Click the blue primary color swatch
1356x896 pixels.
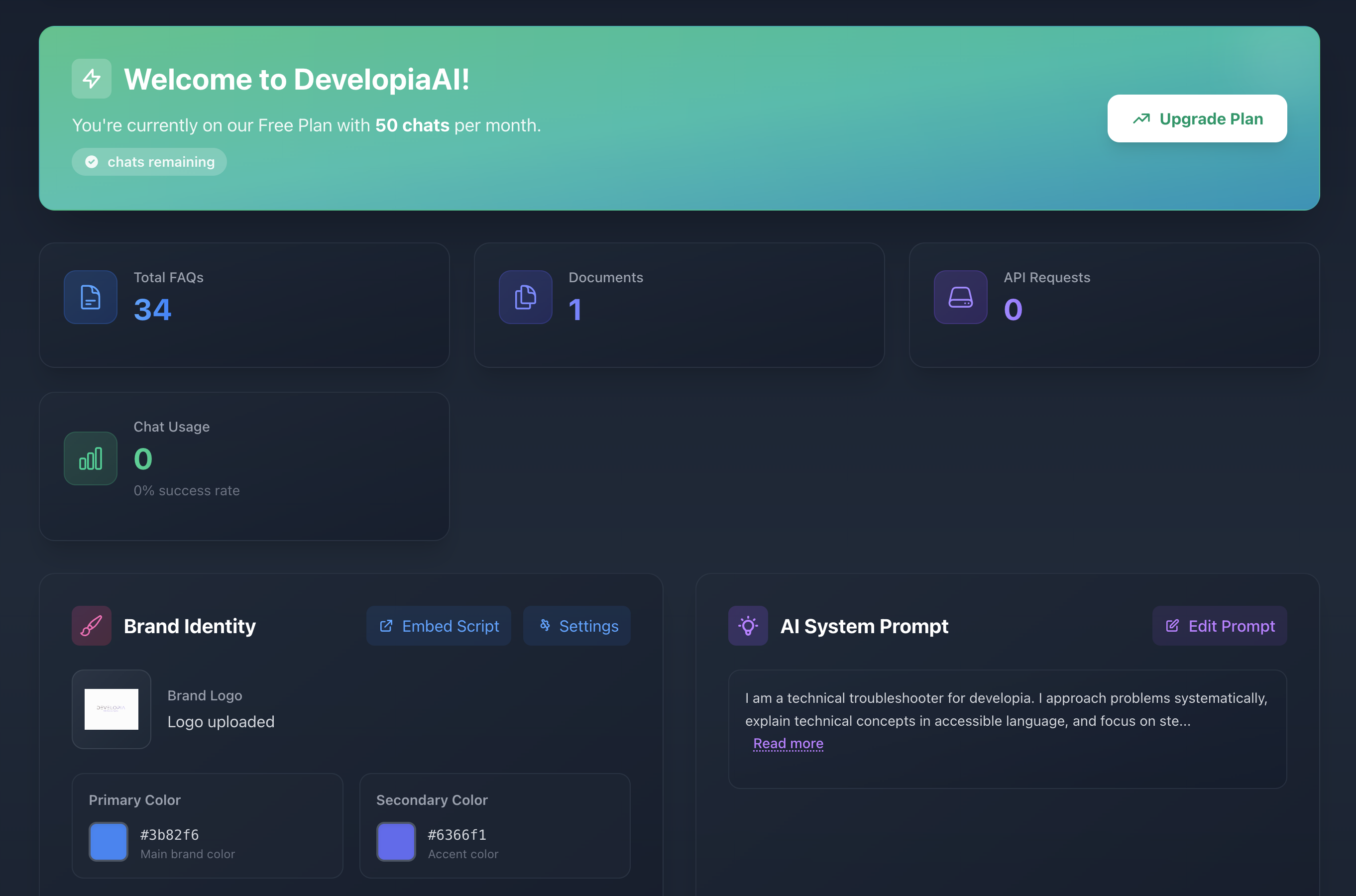click(109, 842)
